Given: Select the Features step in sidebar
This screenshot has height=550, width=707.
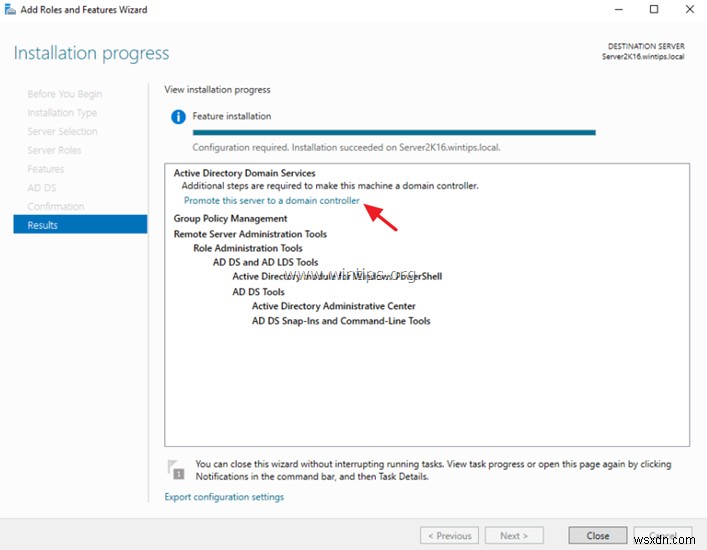Looking at the screenshot, I should [46, 169].
